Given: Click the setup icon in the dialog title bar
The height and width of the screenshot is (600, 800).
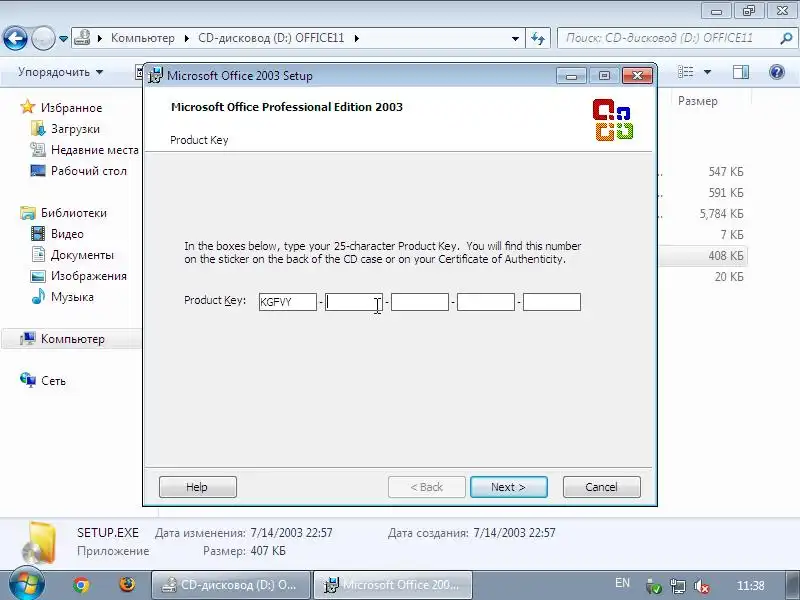Looking at the screenshot, I should (155, 76).
